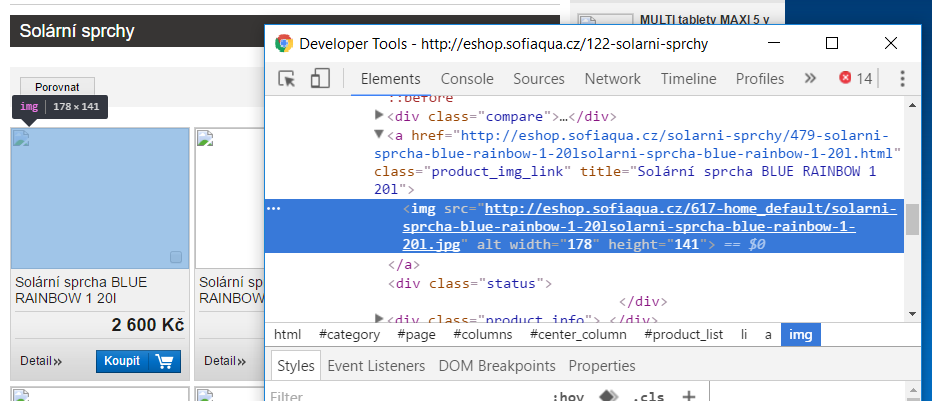The image size is (932, 401).
Task: Click the highlighted BLUE RAINBOW product image
Action: point(100,198)
